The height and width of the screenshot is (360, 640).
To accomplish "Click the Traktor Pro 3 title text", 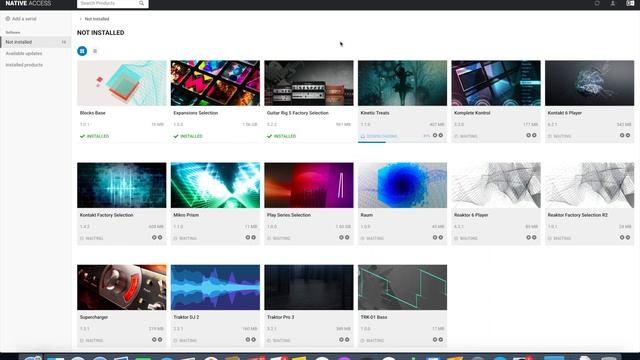I will [280, 317].
